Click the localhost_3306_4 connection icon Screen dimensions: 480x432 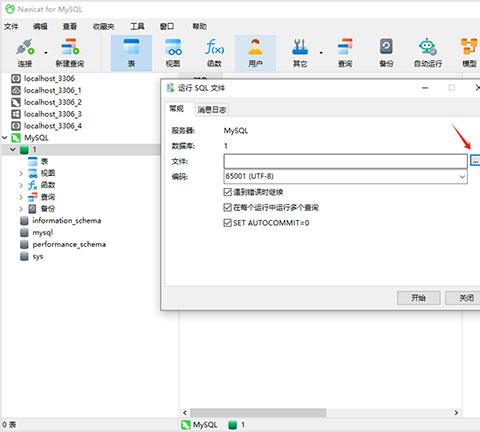point(16,126)
